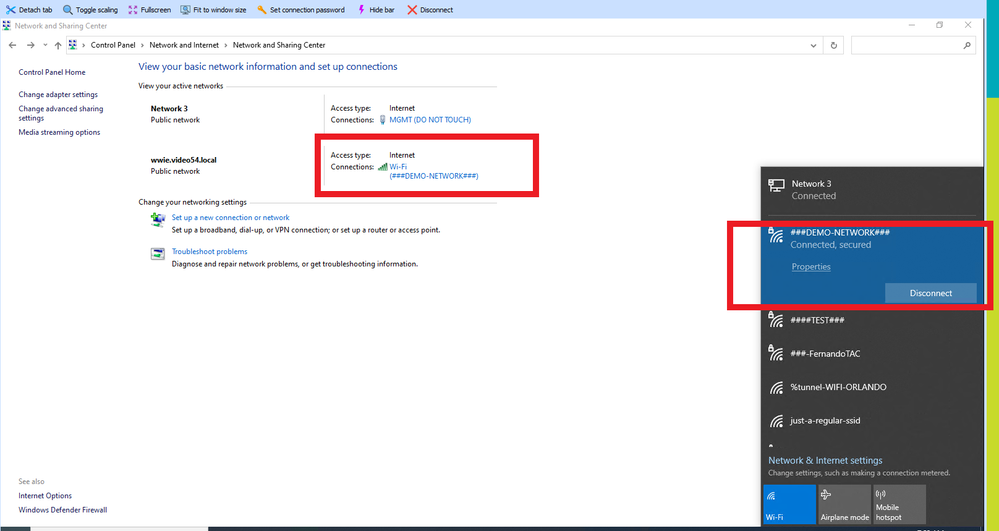This screenshot has height=531, width=999.
Task: Click the Fullscreen toolbar icon
Action: tap(133, 10)
